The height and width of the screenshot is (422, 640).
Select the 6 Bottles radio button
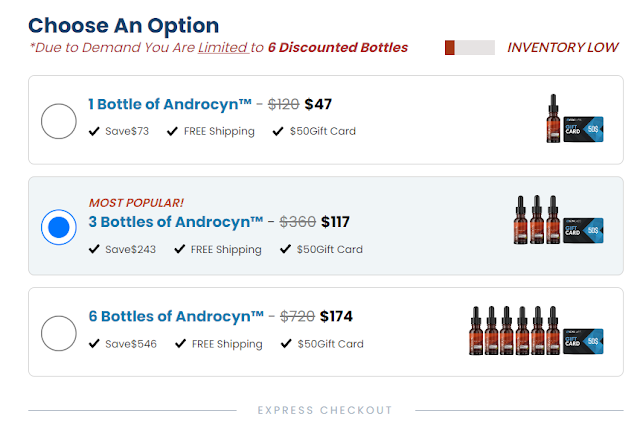coord(59,333)
